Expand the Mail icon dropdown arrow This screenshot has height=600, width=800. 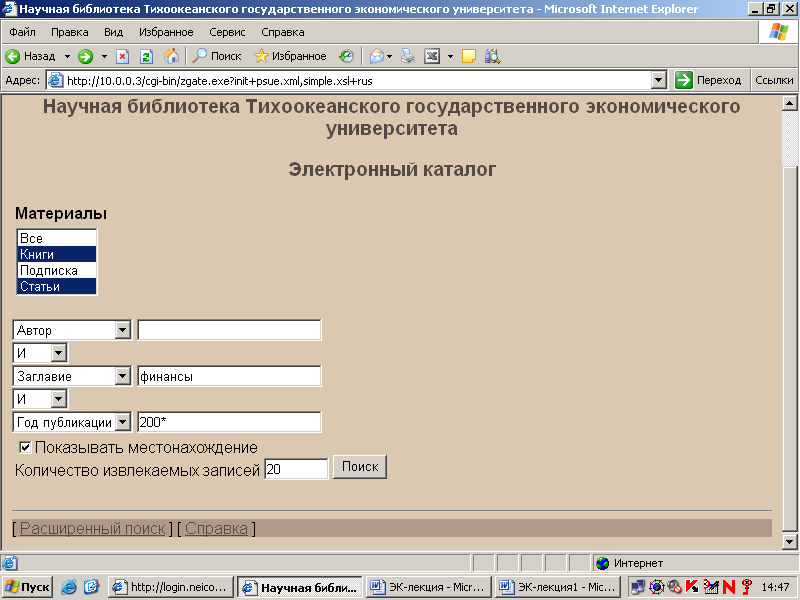(x=390, y=57)
